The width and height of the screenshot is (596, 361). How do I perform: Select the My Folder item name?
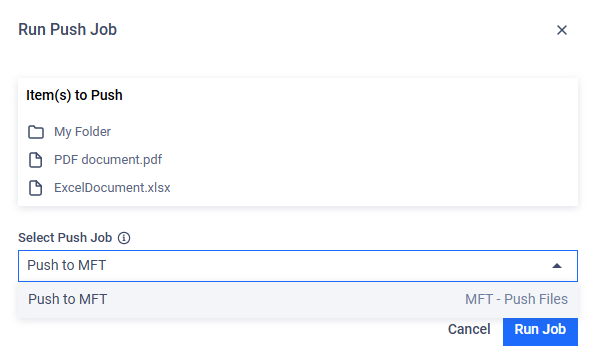[x=82, y=132]
